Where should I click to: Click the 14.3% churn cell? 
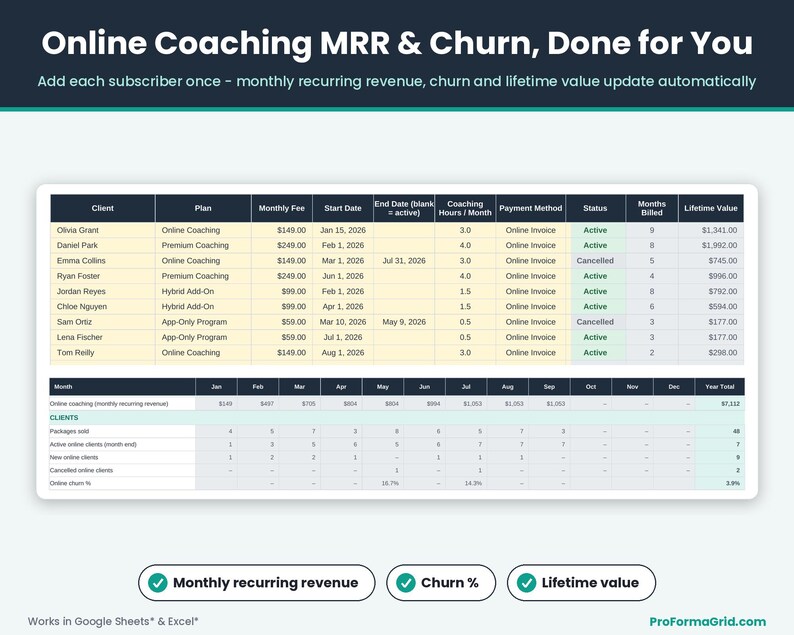466,483
